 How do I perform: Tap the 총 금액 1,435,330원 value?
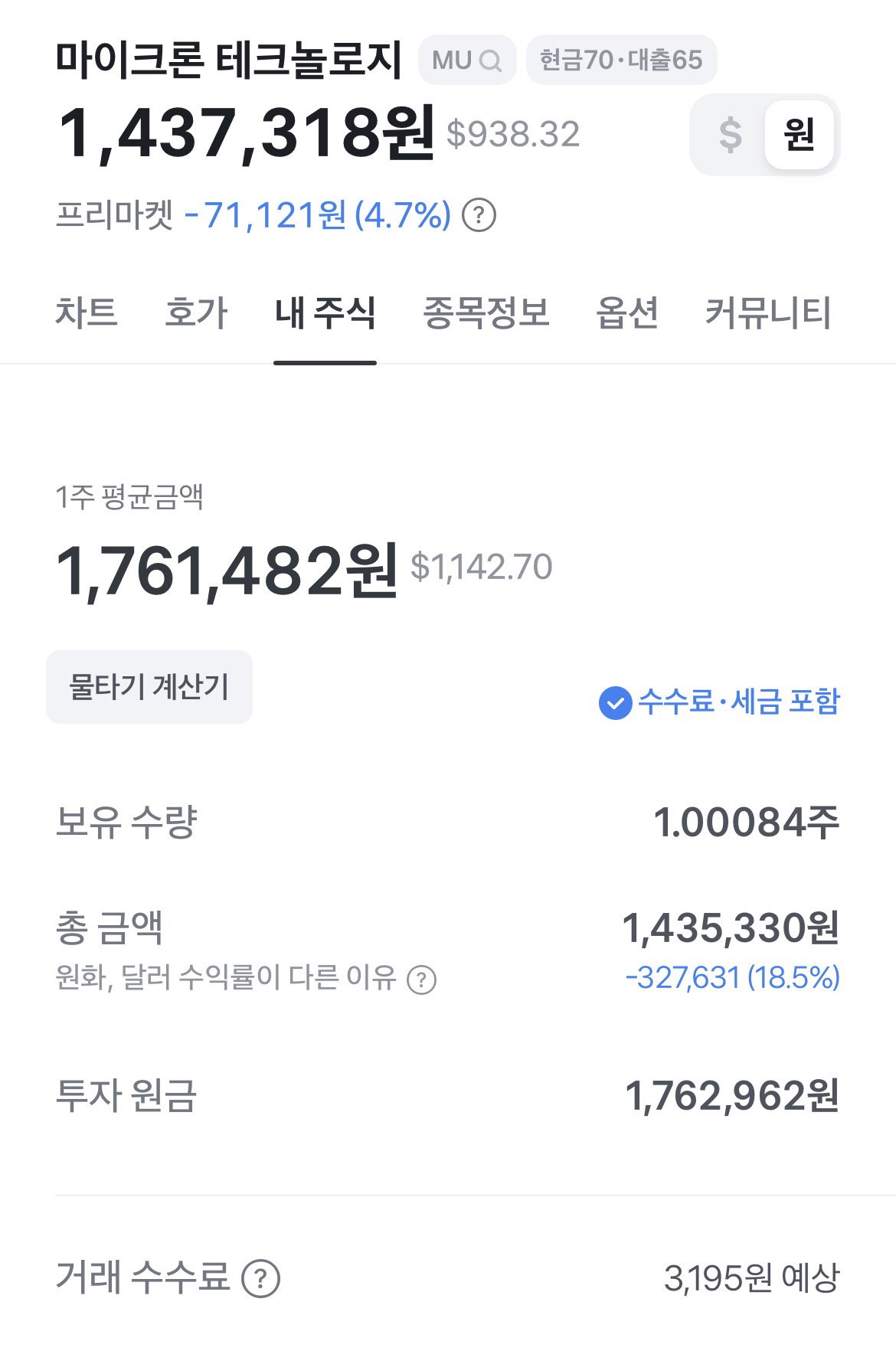click(731, 928)
